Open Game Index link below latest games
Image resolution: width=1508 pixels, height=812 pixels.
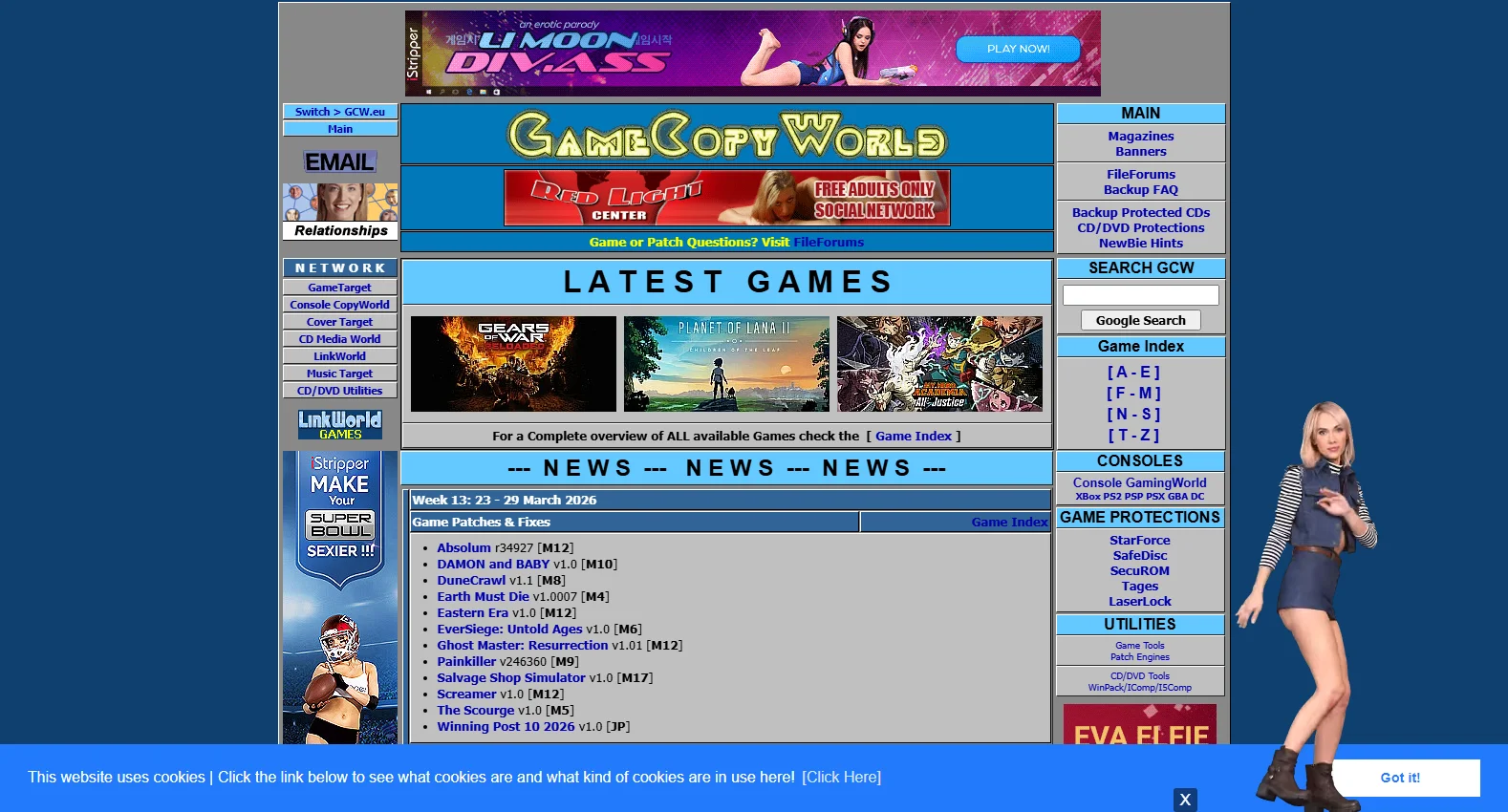point(914,437)
